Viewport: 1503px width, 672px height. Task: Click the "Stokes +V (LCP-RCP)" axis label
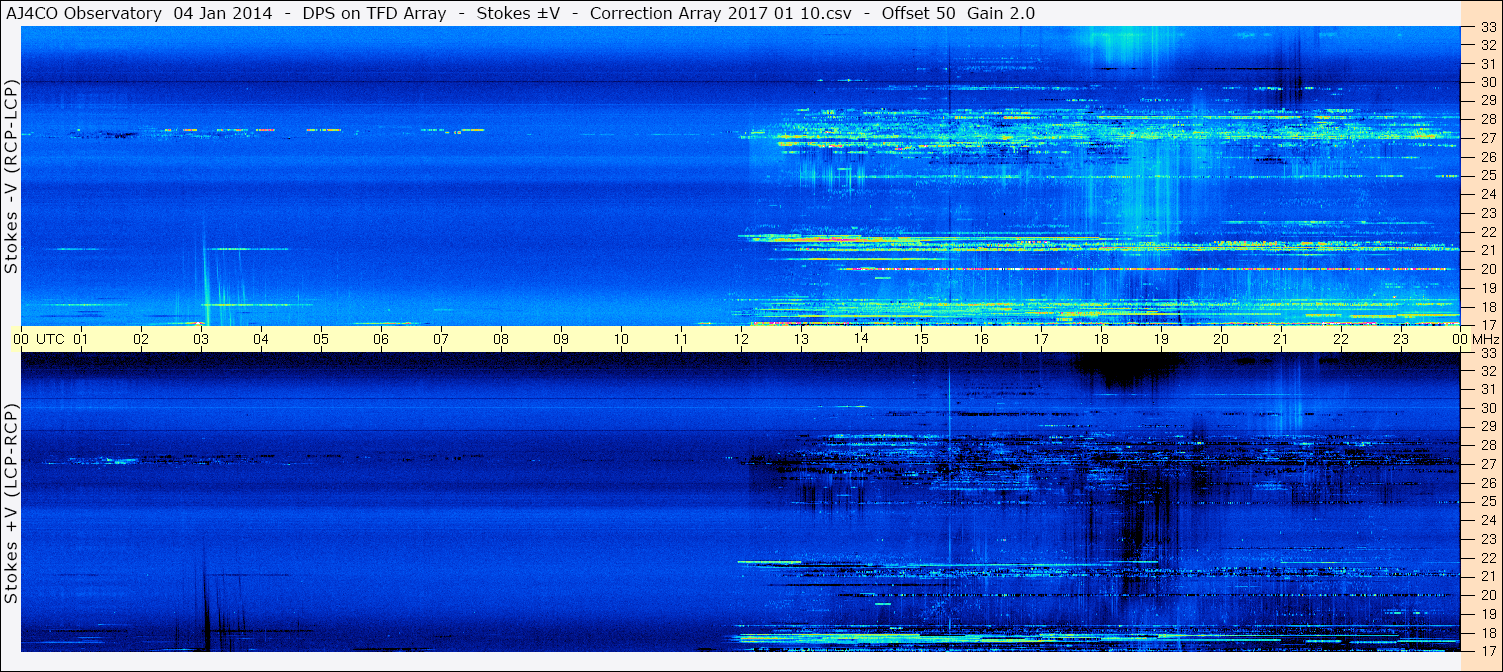(11, 504)
